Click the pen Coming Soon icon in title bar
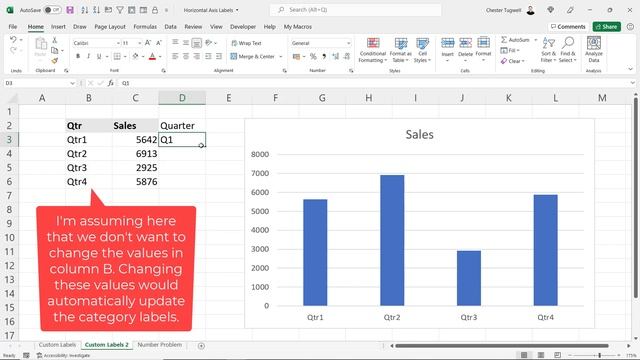Viewport: 640px width, 360px height. coord(570,10)
